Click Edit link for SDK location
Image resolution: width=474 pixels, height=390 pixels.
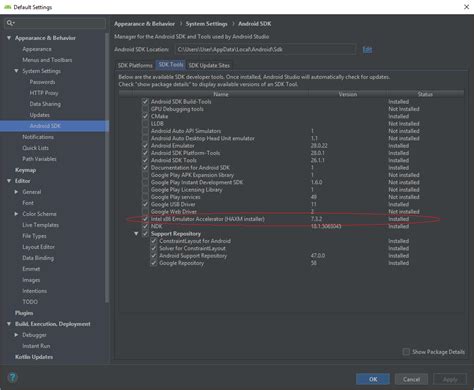point(367,50)
